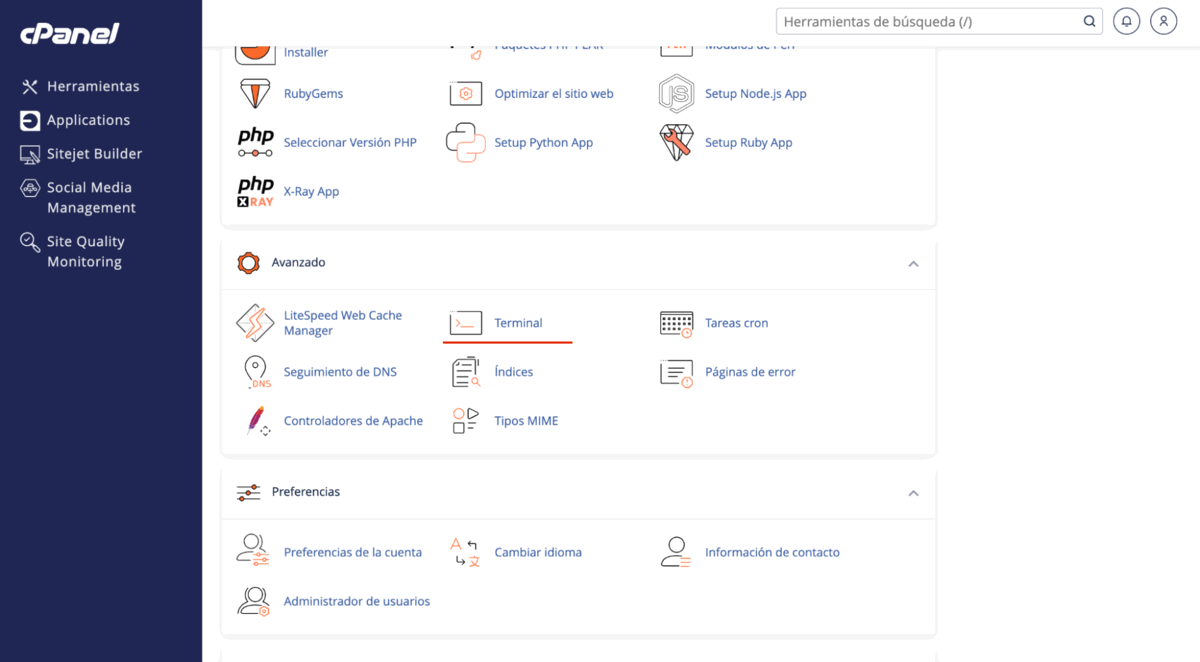Viewport: 1200px width, 662px height.
Task: Click the Tareas cron calendar icon
Action: pyautogui.click(x=677, y=323)
